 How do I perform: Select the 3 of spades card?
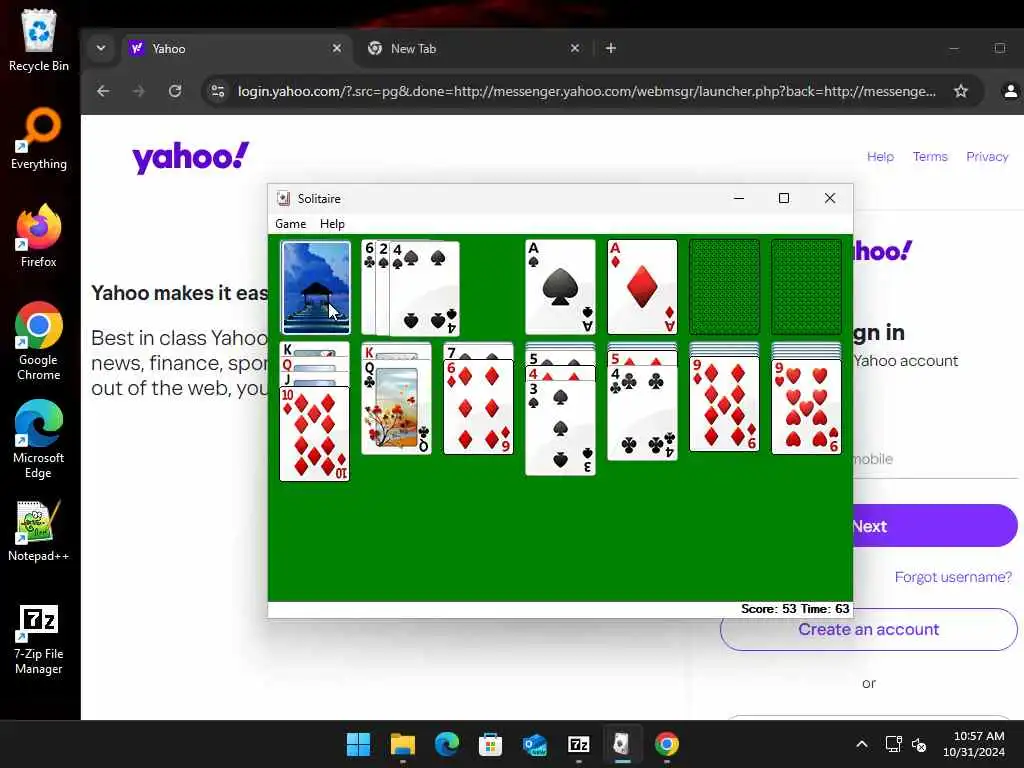click(560, 428)
